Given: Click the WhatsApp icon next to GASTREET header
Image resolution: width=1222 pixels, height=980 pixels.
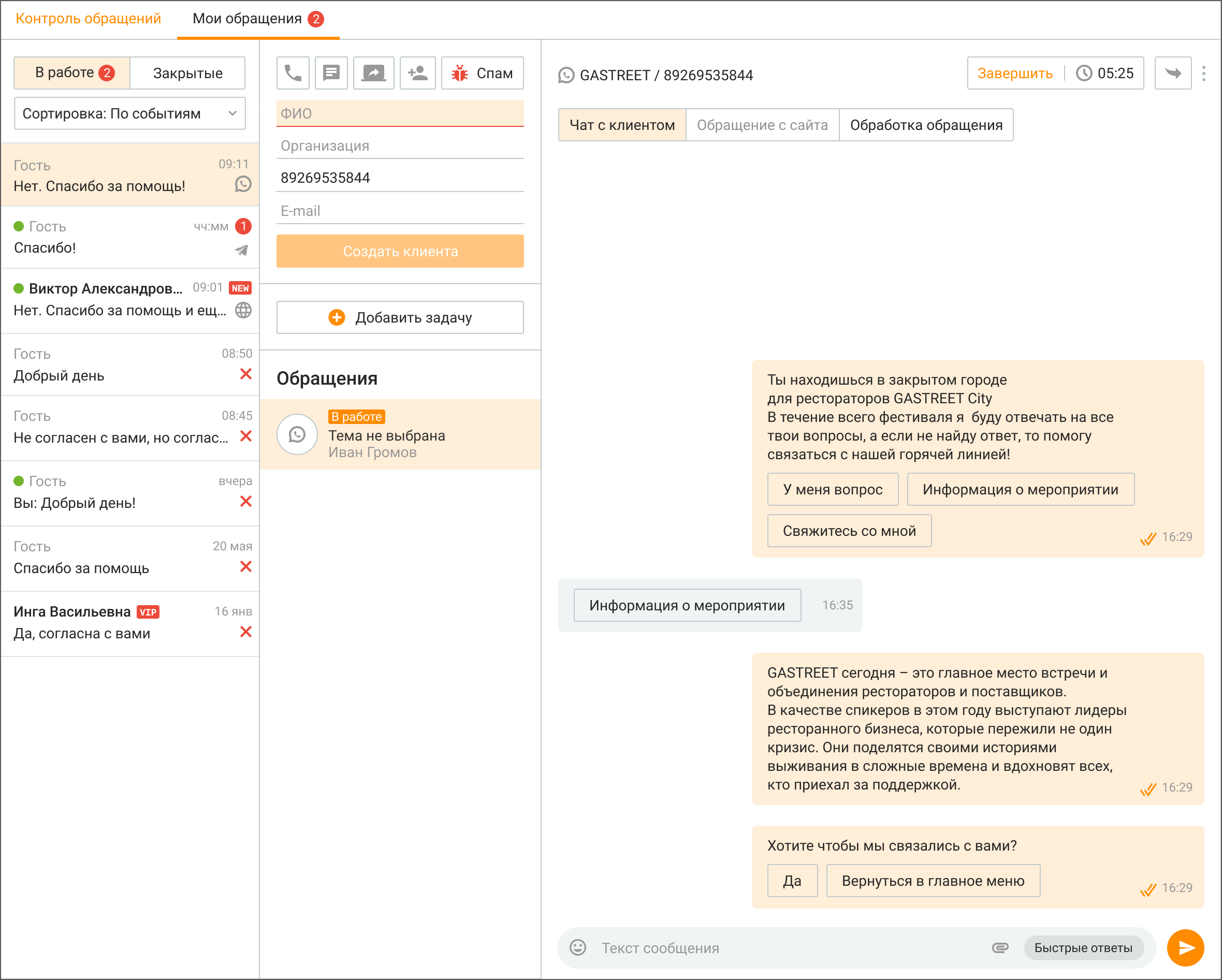Looking at the screenshot, I should click(566, 76).
